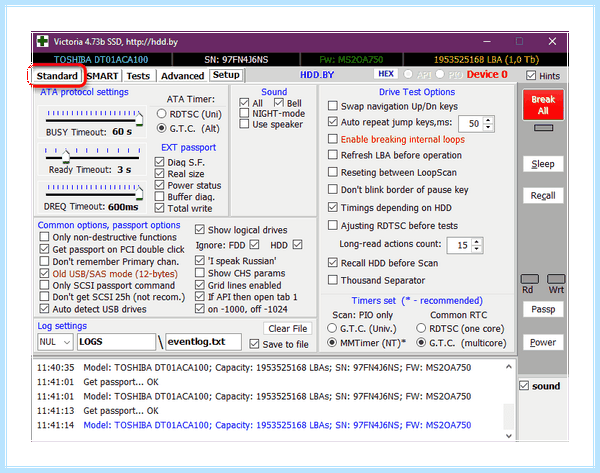This screenshot has width=600, height=473.
Task: Click the Power button
Action: pos(543,342)
